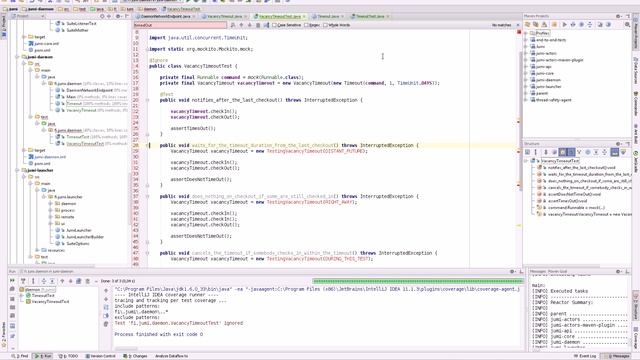Select JumiLauncherBuilder in Project tree
This screenshot has height=360, width=640.
point(85,237)
